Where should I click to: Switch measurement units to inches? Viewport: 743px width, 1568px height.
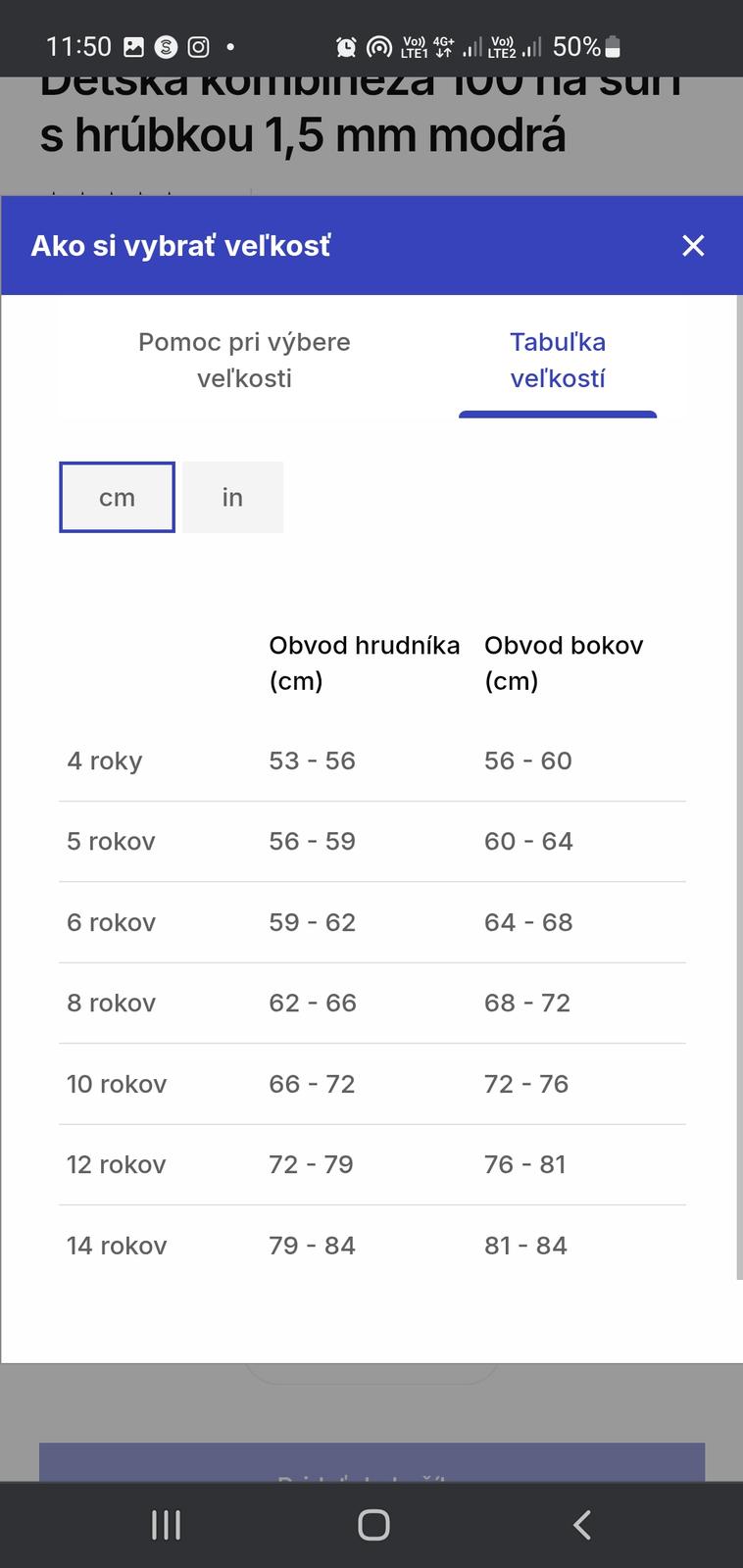pyautogui.click(x=232, y=498)
